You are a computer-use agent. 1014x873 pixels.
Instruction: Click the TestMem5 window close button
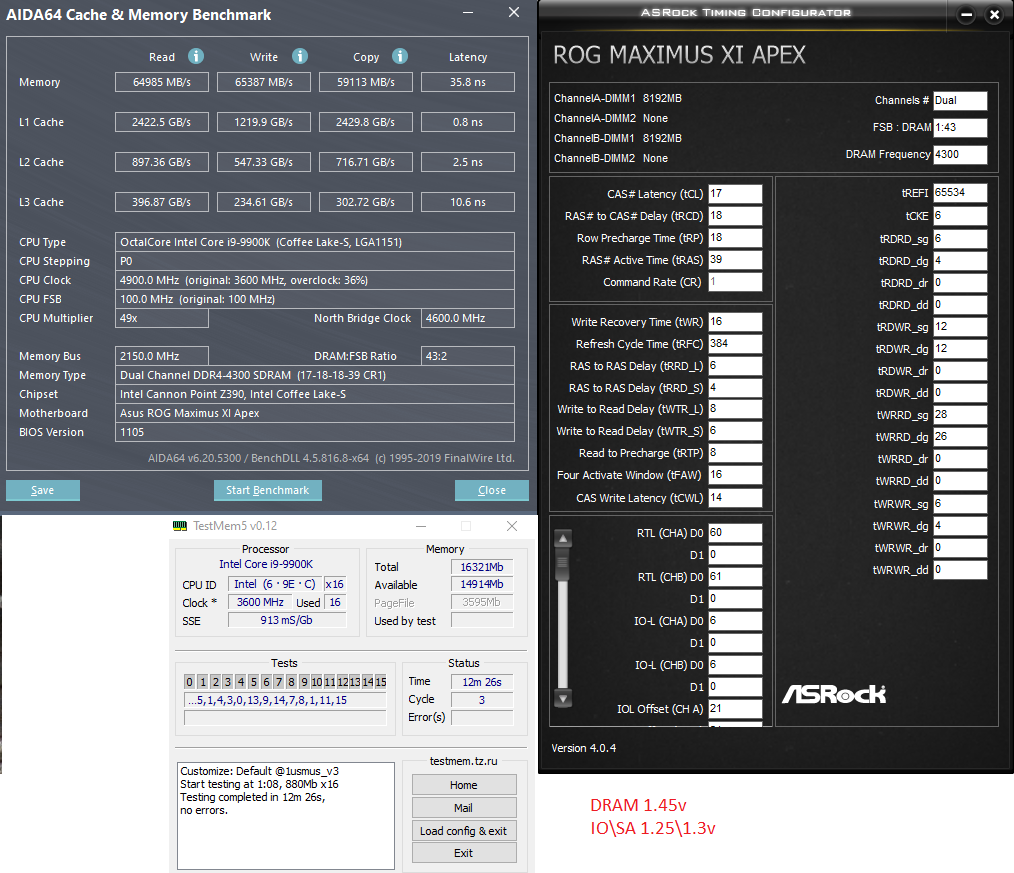point(512,526)
